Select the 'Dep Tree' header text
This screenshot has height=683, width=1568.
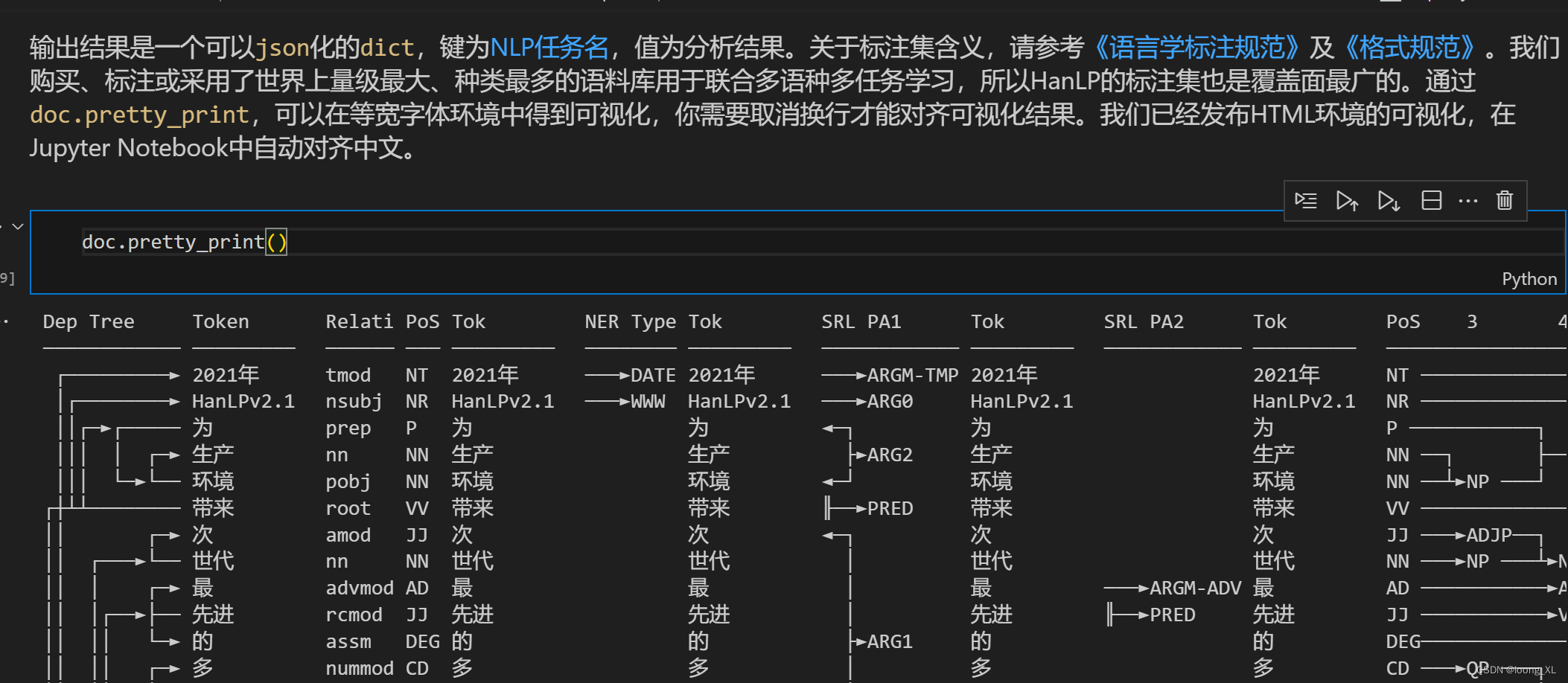[x=89, y=321]
